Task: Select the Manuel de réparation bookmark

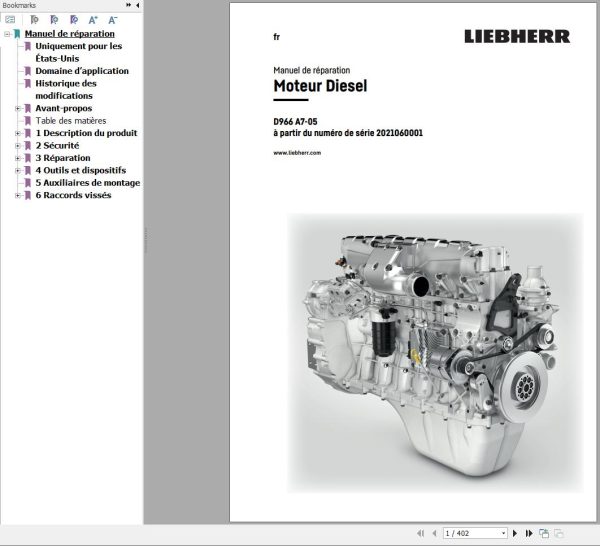Action: (x=70, y=34)
